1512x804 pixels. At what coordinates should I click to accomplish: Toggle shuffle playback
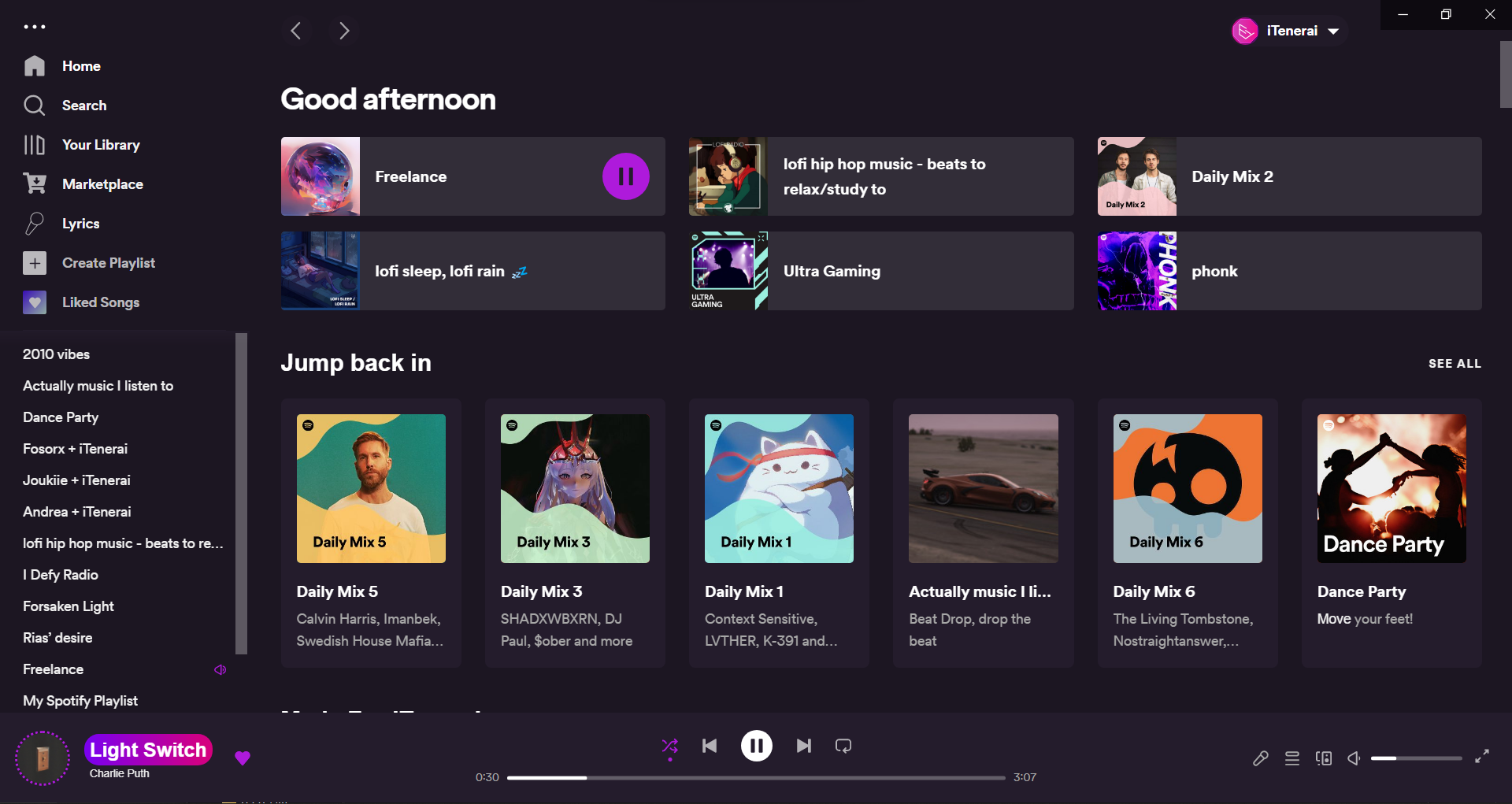669,746
